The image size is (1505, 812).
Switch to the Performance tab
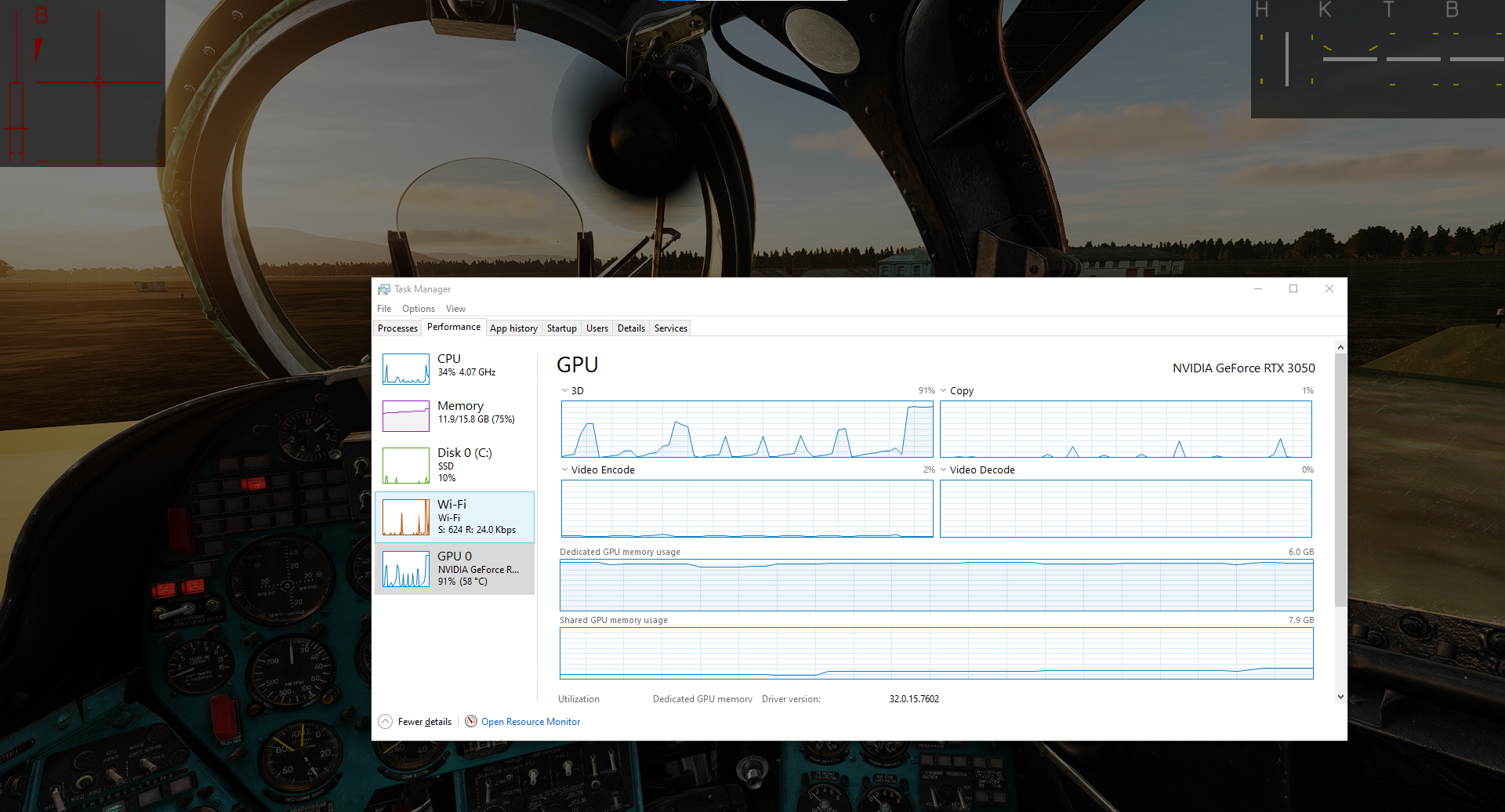click(x=454, y=327)
